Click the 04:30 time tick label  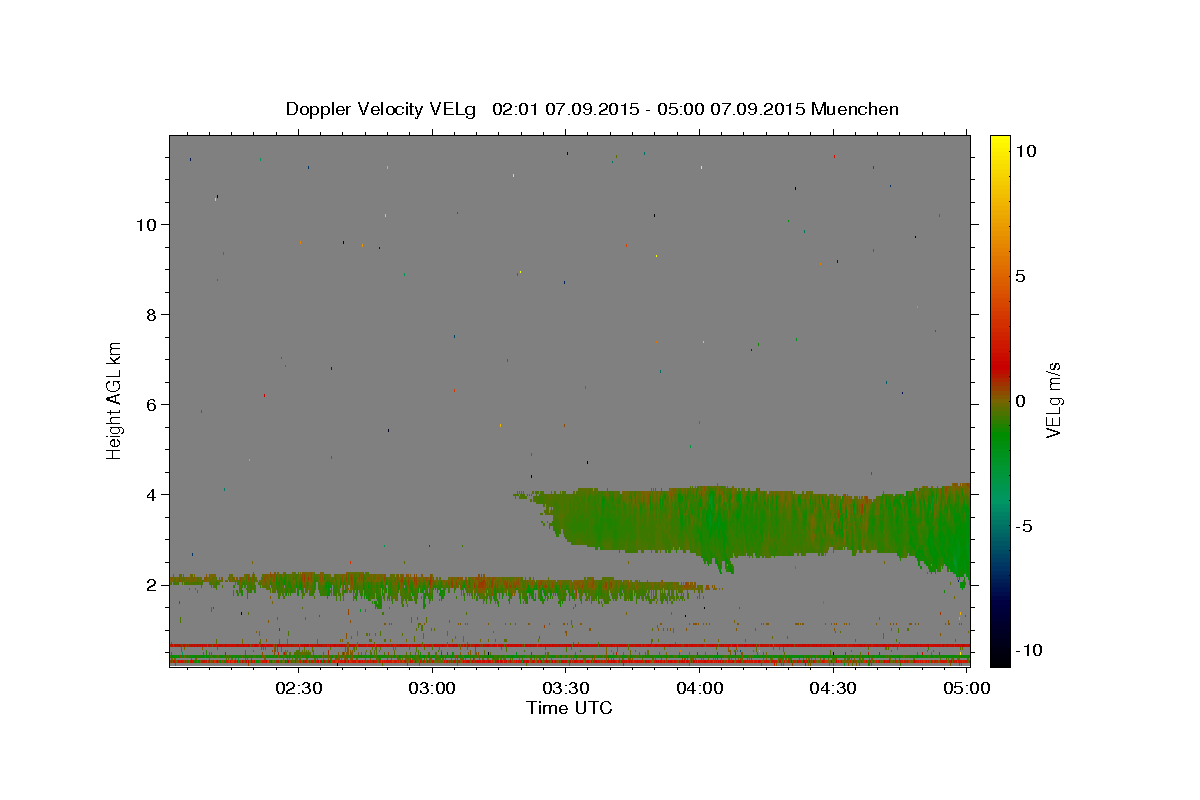point(833,688)
